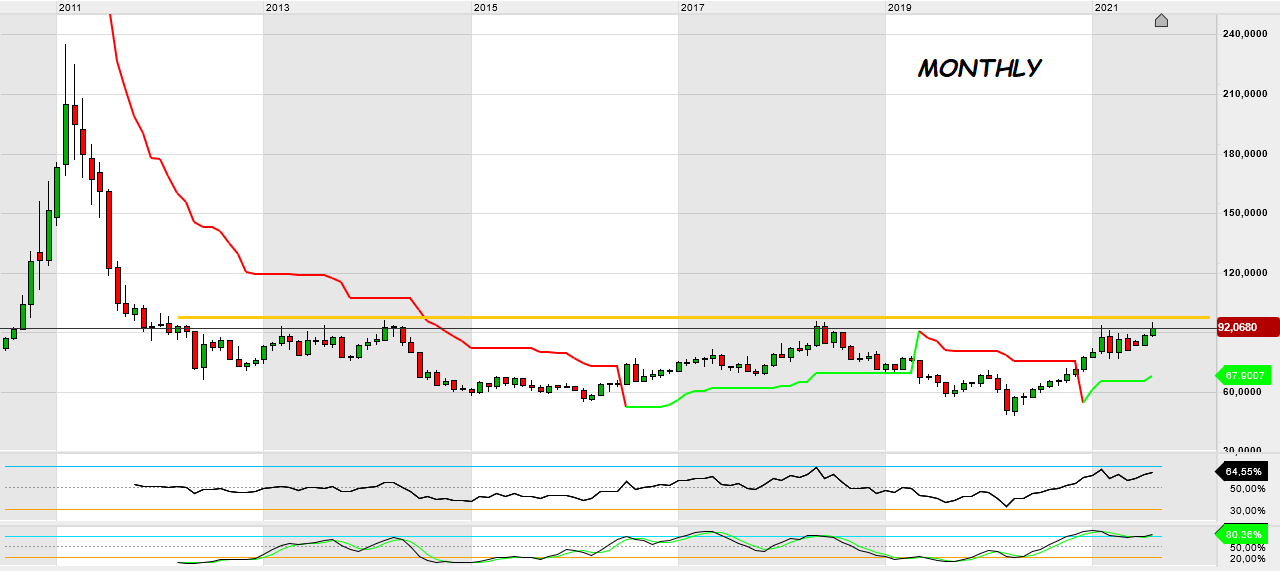Viewport: 1280px width, 571px height.
Task: Click the 2013 label on time axis
Action: (277, 7)
